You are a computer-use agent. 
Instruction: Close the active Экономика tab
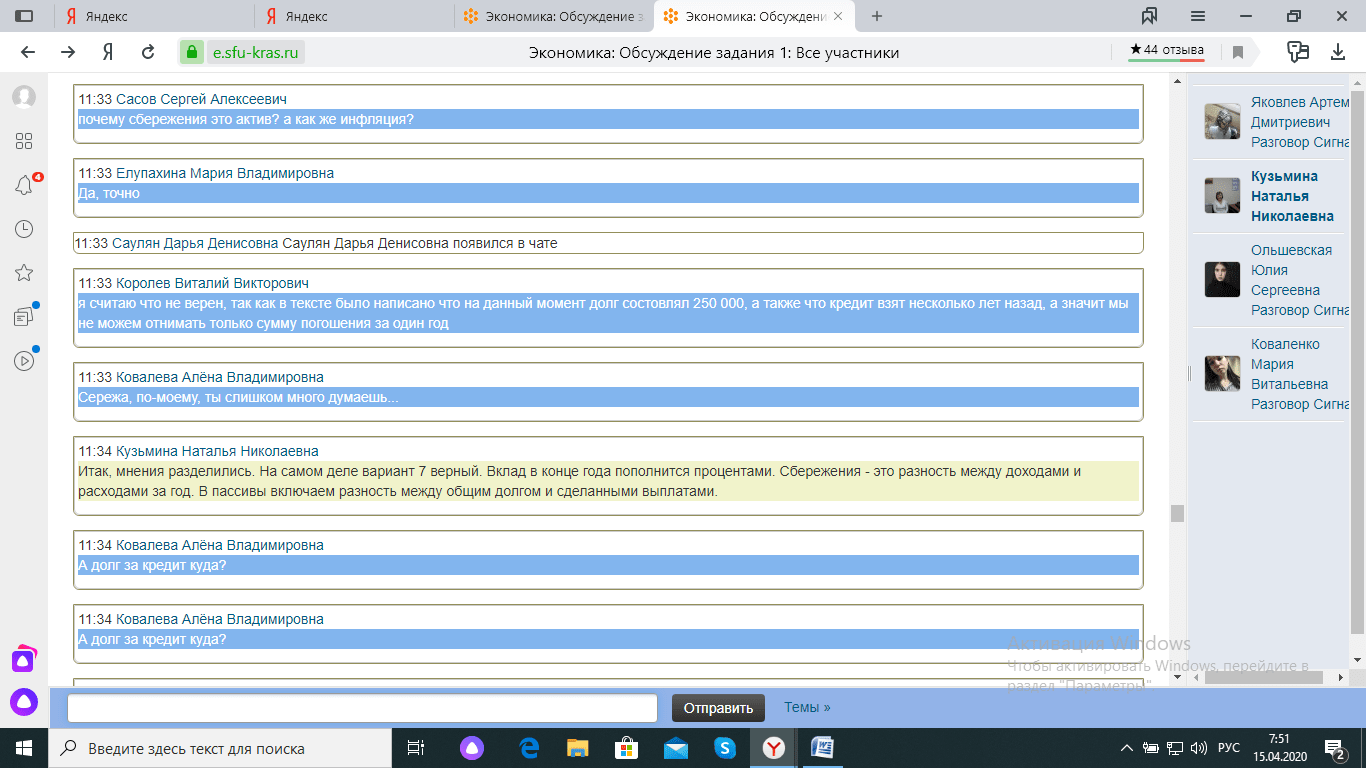838,16
